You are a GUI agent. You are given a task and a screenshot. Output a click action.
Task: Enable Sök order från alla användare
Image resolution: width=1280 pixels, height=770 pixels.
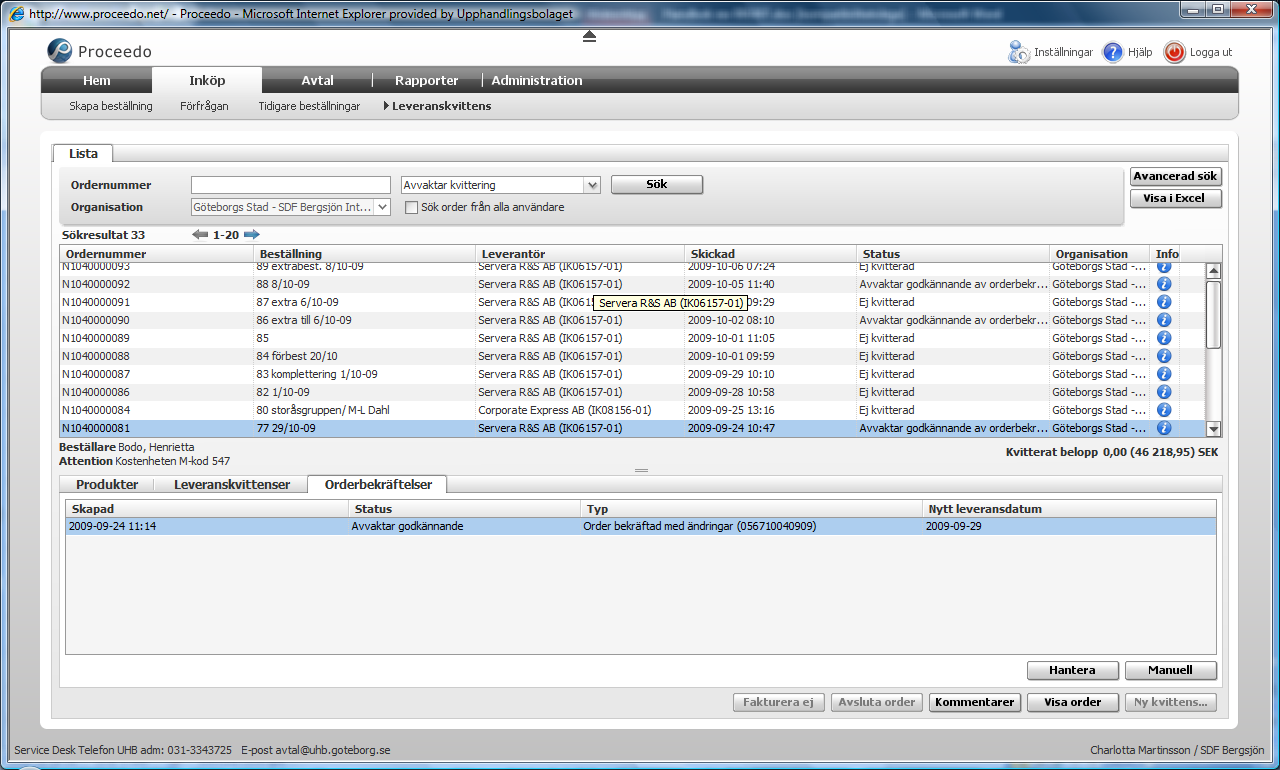[411, 207]
